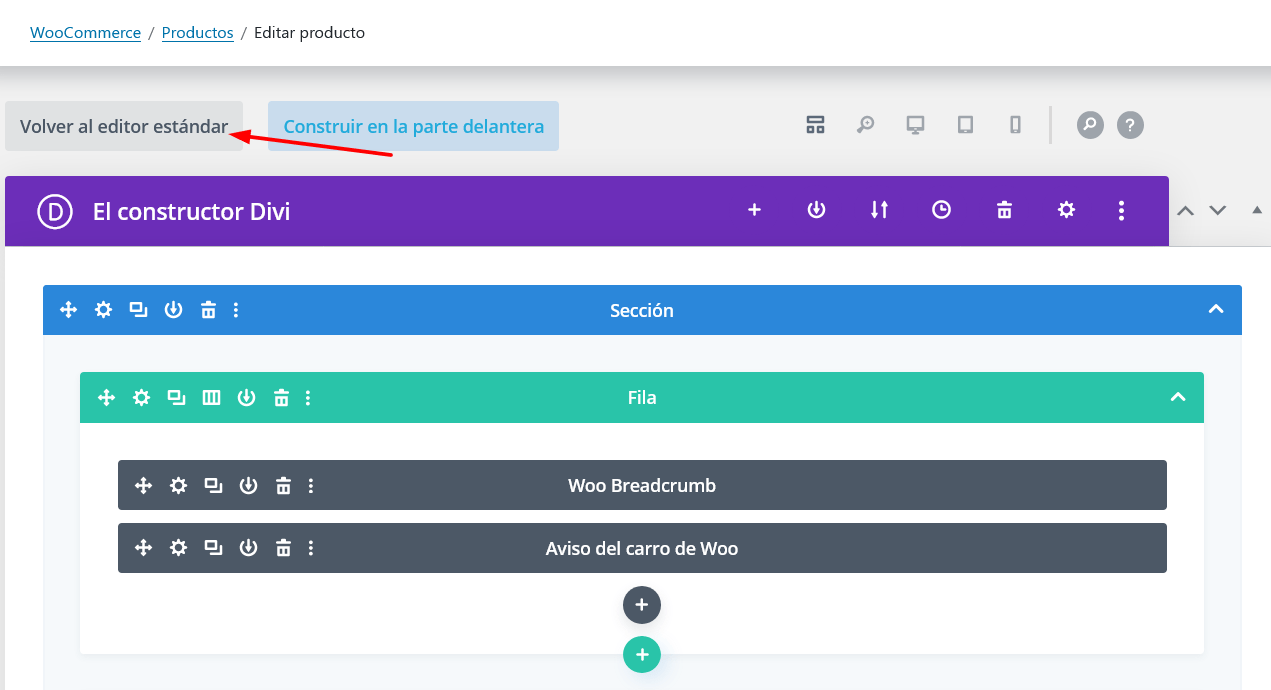Click El constructor Divi title
Viewport: 1271px width, 690px height.
192,212
